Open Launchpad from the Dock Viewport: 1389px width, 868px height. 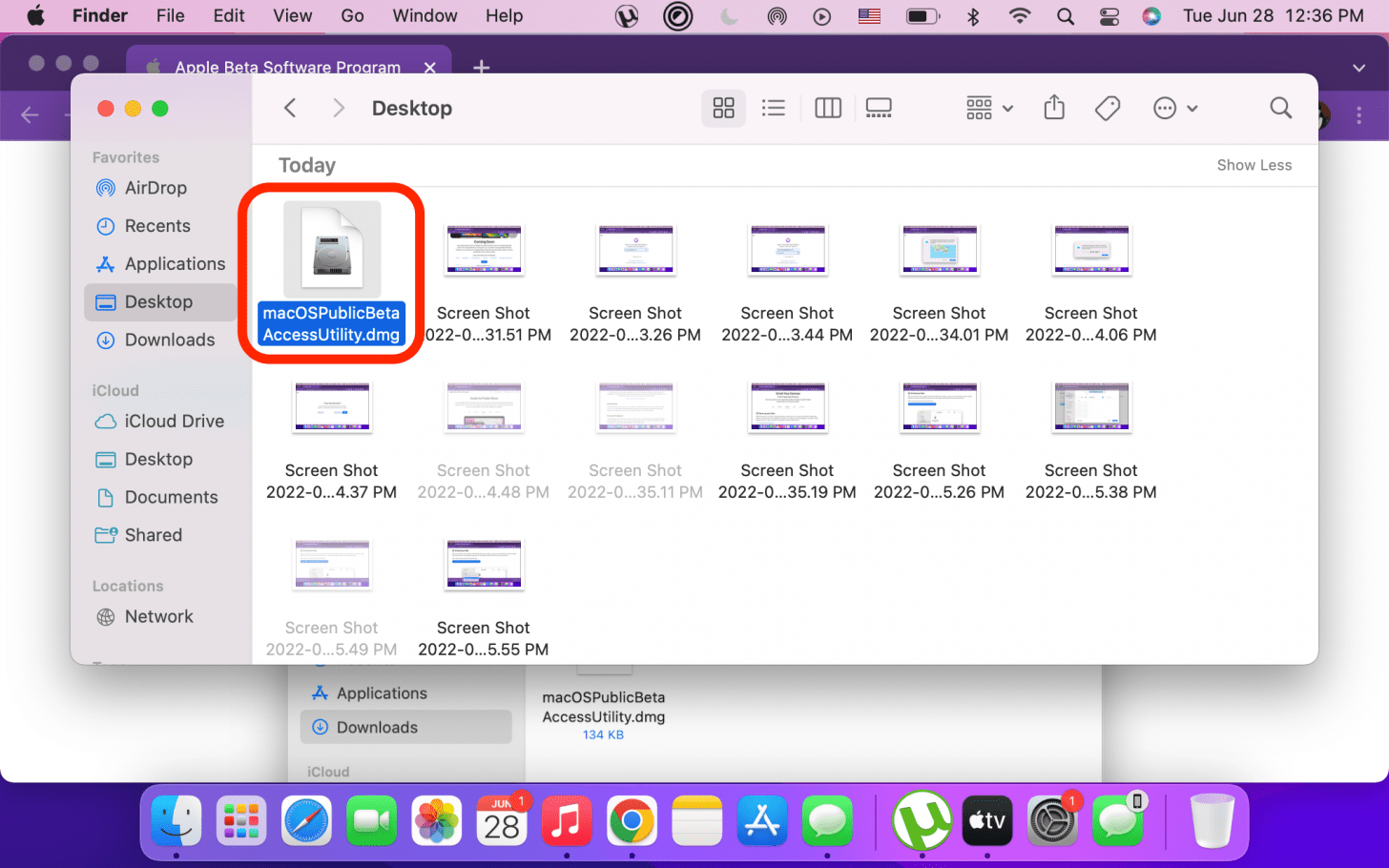[241, 820]
